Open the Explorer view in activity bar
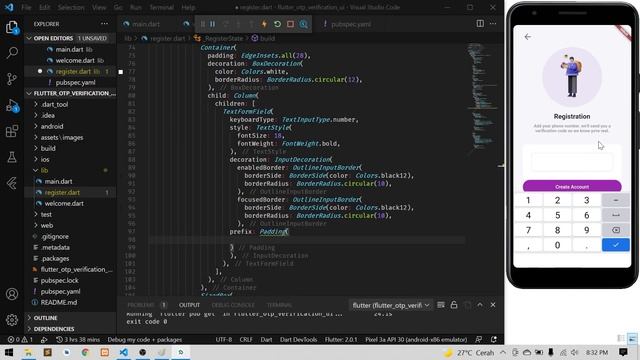Viewport: 640px width, 360px height. tap(12, 28)
